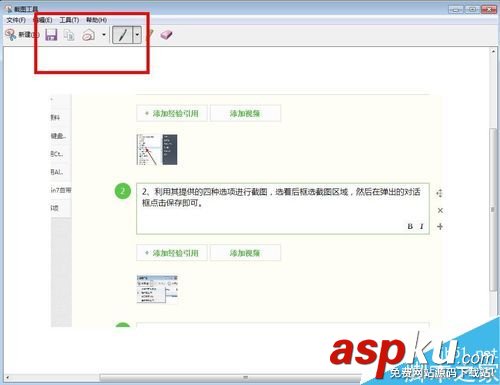Select the pink Eraser tool
Screen dimensions: 500x385
pyautogui.click(x=166, y=34)
